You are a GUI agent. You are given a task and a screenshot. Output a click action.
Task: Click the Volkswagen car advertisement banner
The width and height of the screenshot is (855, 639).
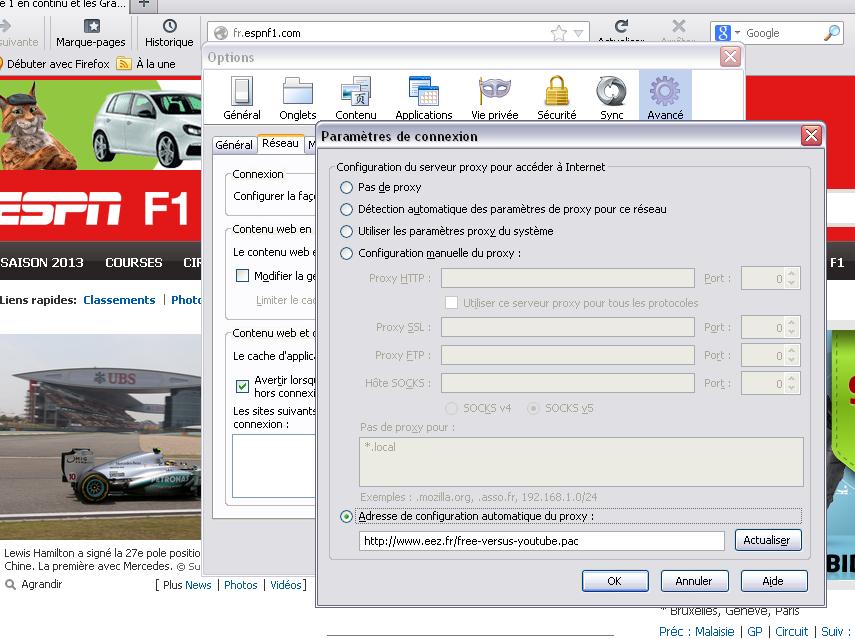point(100,124)
